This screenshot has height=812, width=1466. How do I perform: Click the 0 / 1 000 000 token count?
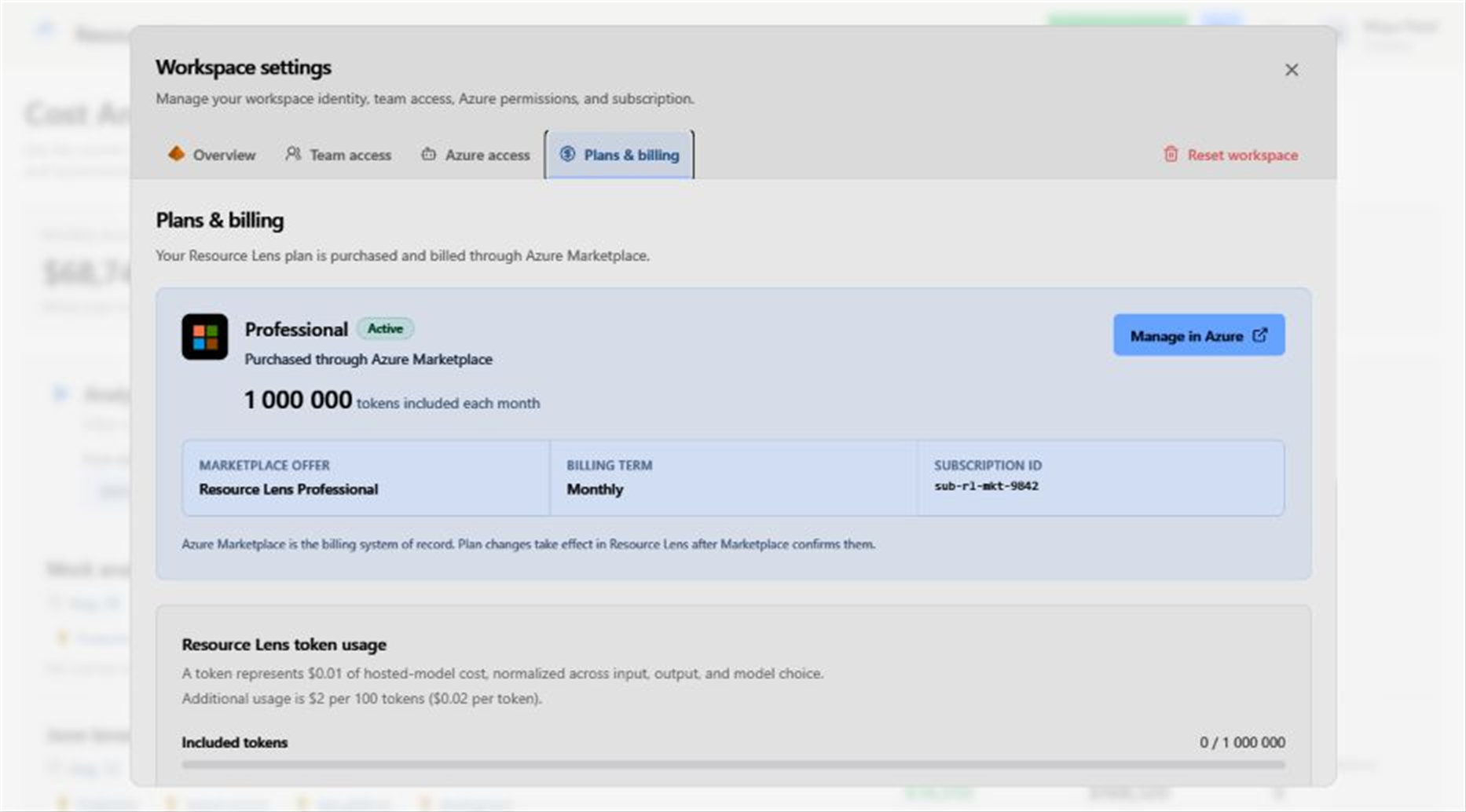pyautogui.click(x=1242, y=742)
